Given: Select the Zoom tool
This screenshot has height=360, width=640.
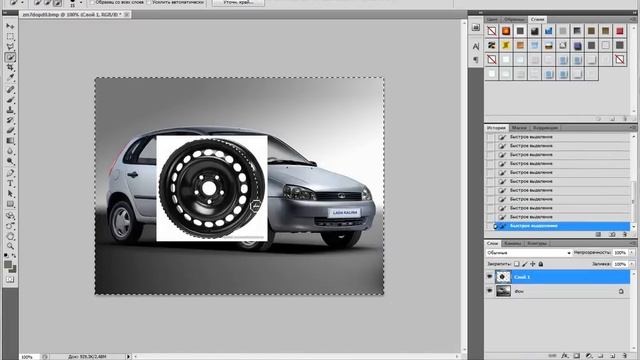Looking at the screenshot, I should coord(10,246).
